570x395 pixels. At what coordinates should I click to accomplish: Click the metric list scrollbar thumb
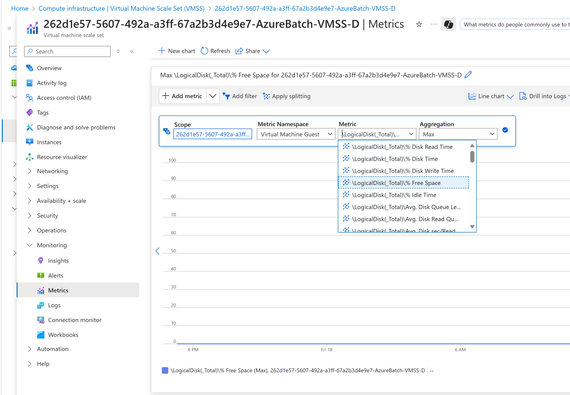click(x=472, y=157)
